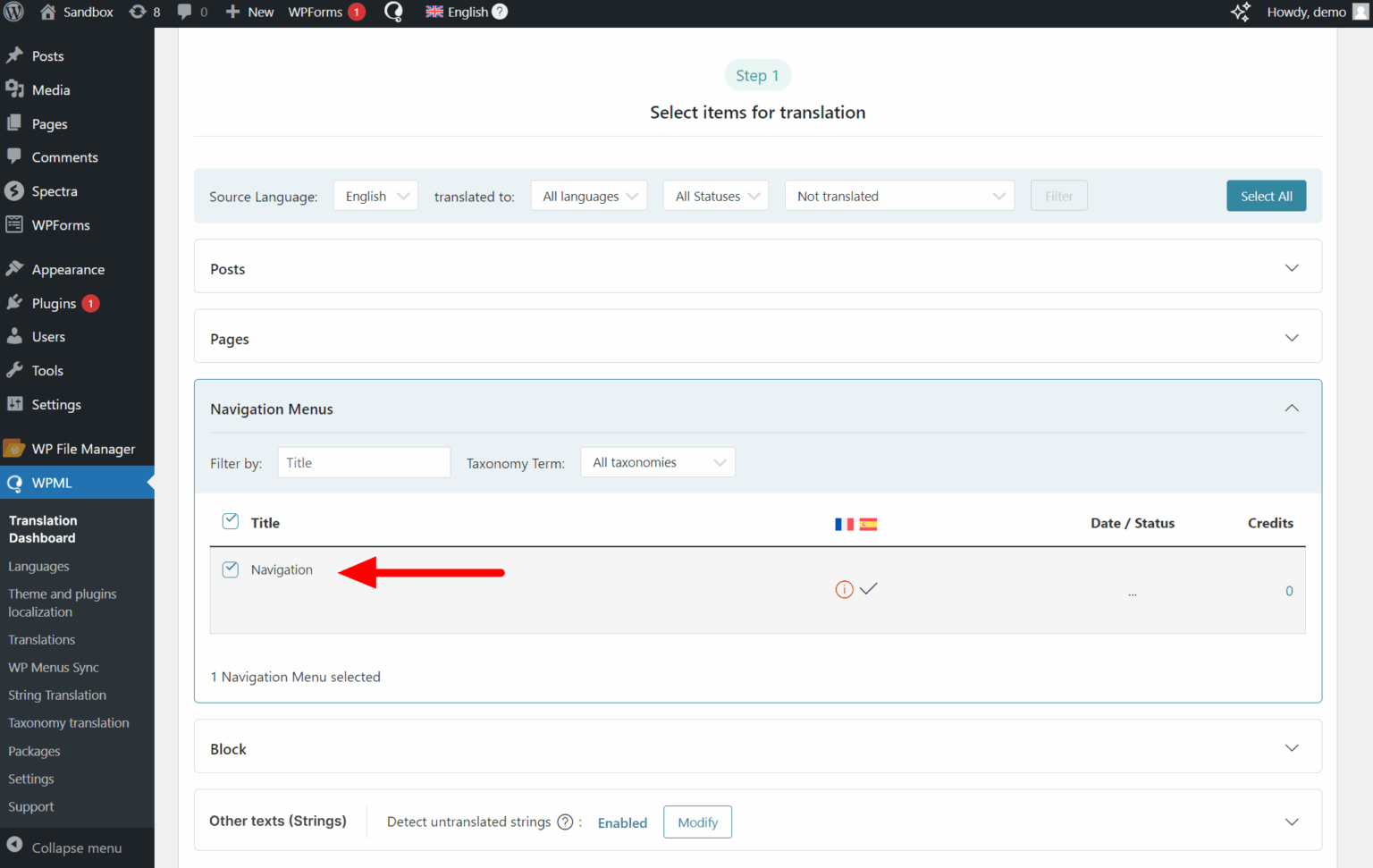Click the Select All button
This screenshot has width=1373, height=868.
(1266, 195)
